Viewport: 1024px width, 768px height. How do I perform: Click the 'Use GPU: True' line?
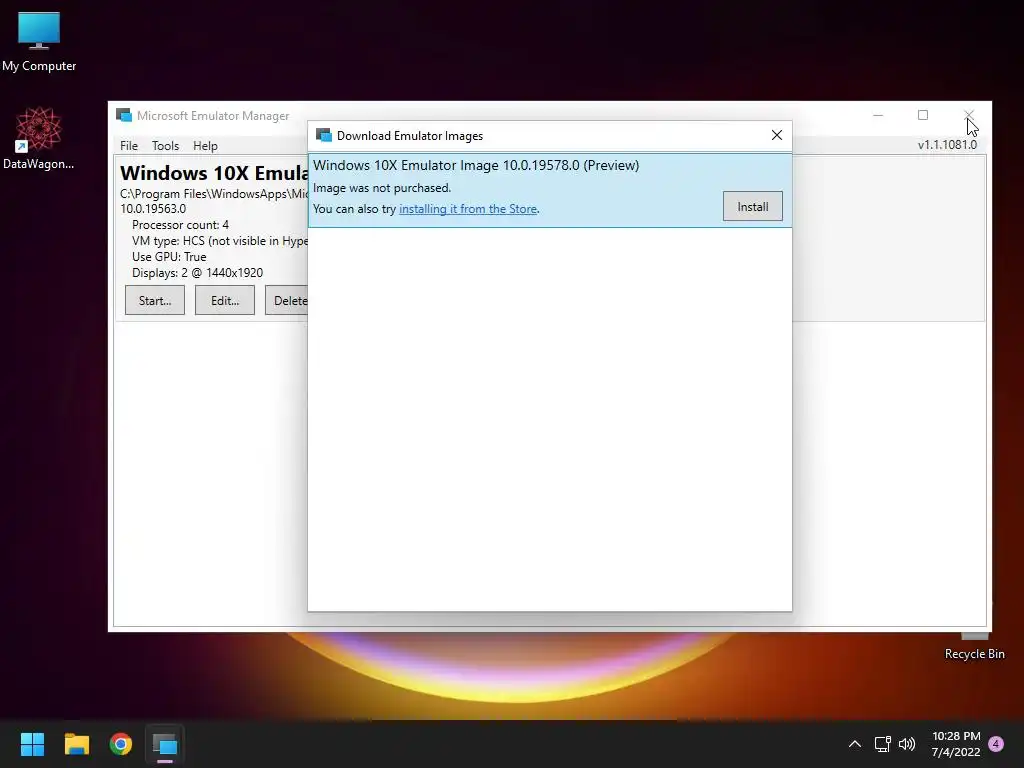(169, 257)
